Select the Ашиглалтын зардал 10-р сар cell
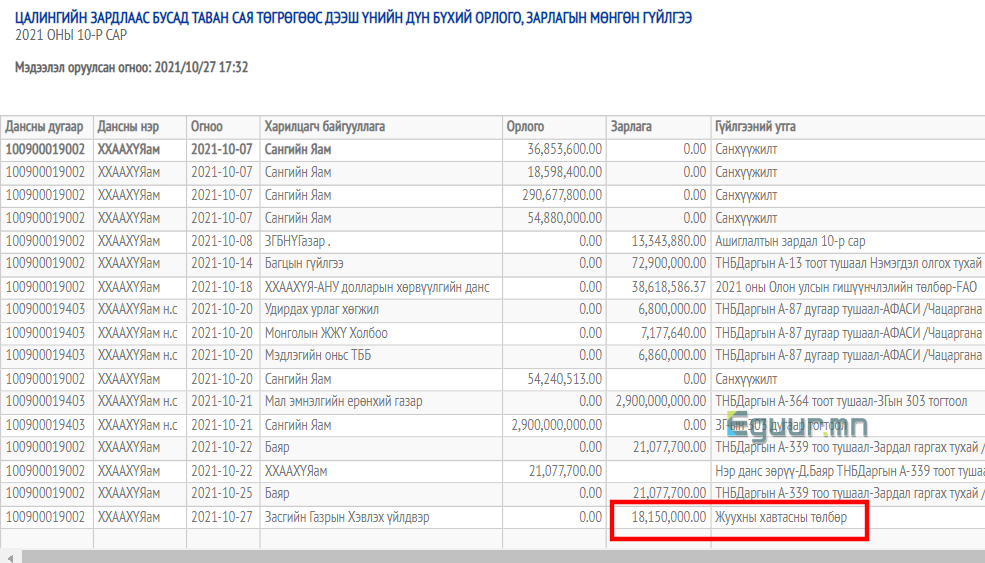This screenshot has width=985, height=563. point(790,241)
